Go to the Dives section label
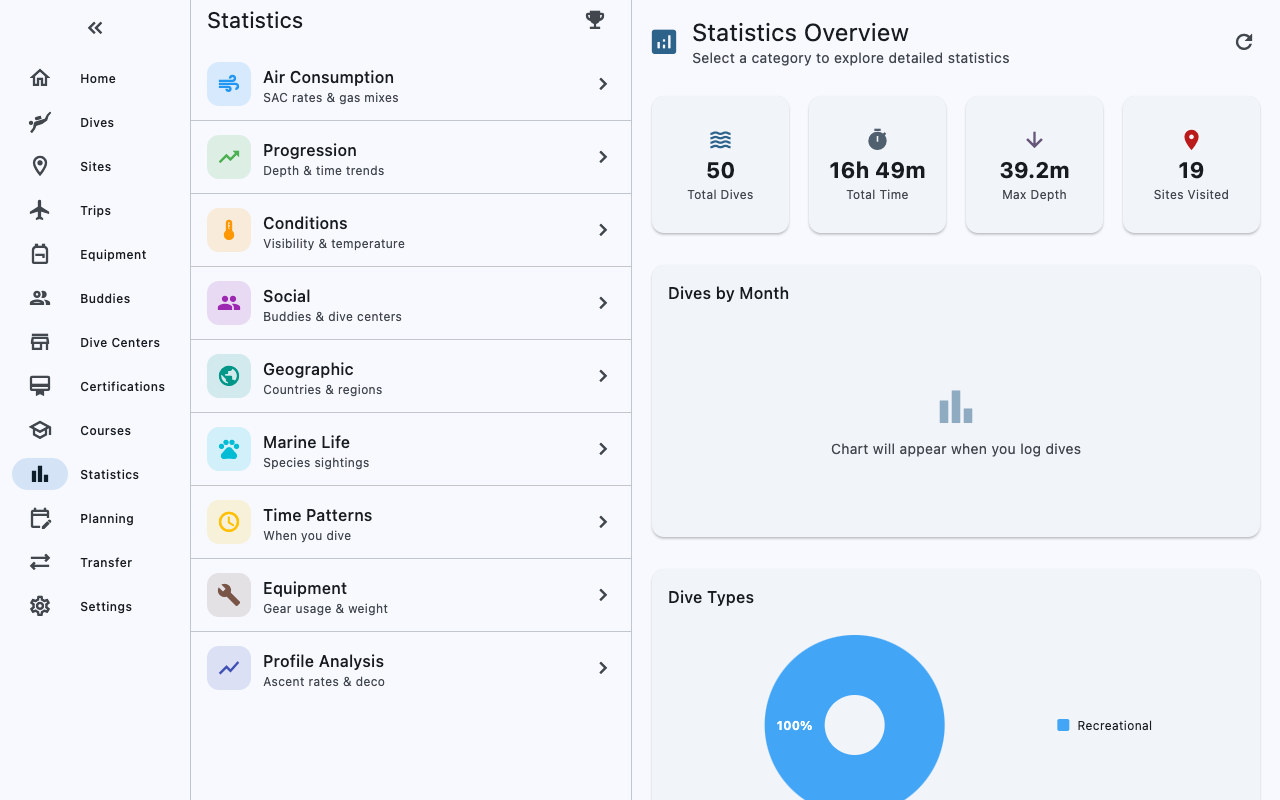 point(97,123)
